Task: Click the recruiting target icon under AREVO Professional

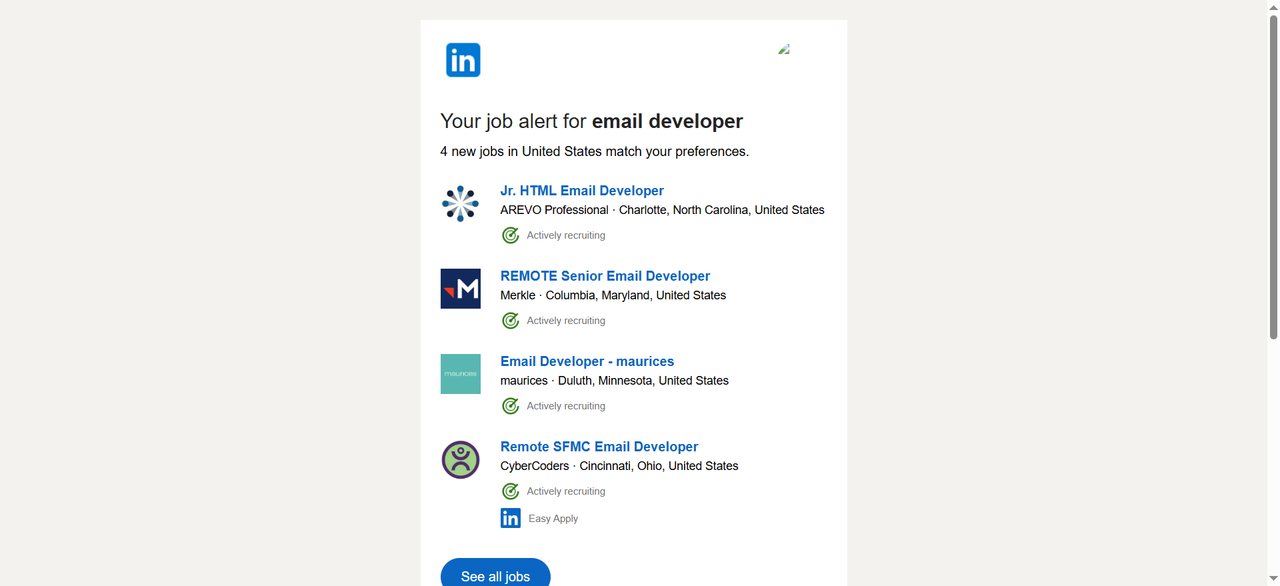Action: tap(510, 235)
